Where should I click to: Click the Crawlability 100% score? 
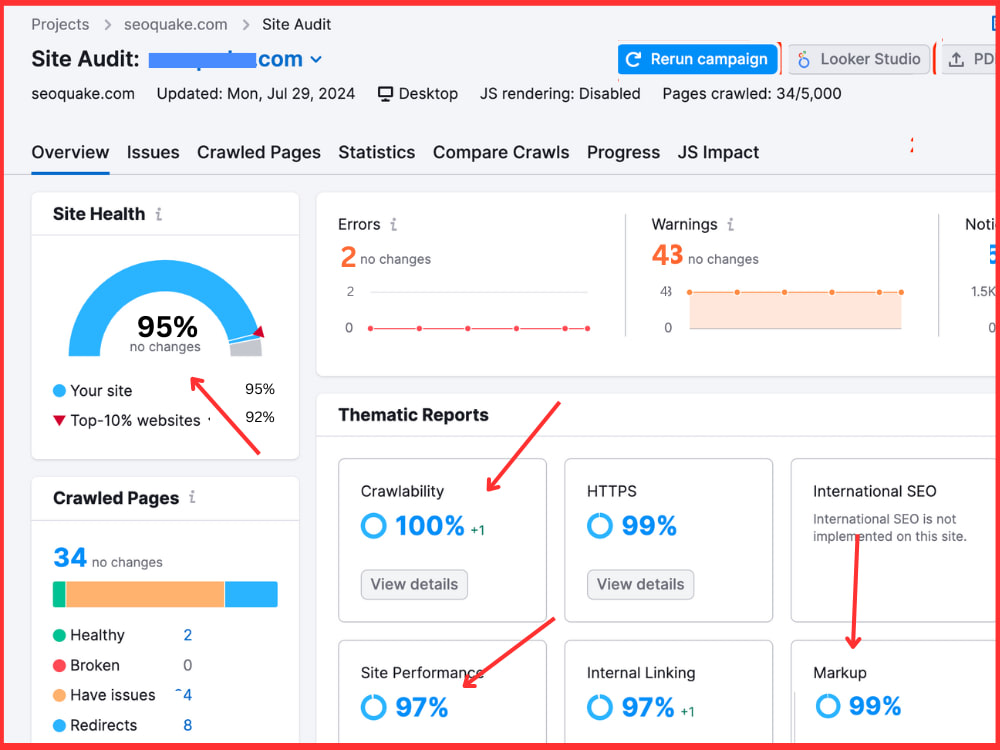[x=430, y=526]
